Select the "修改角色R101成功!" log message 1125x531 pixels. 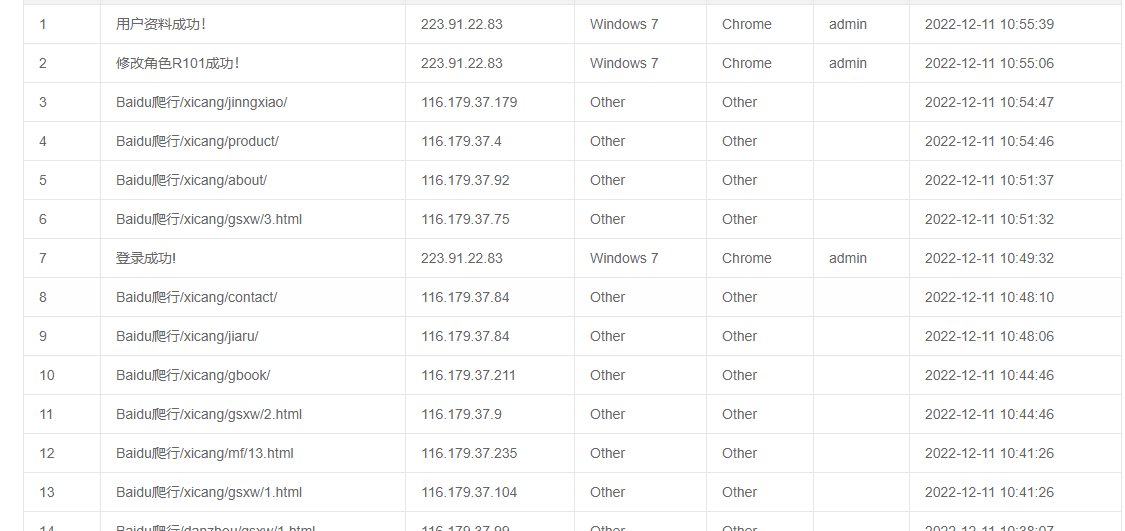[178, 63]
